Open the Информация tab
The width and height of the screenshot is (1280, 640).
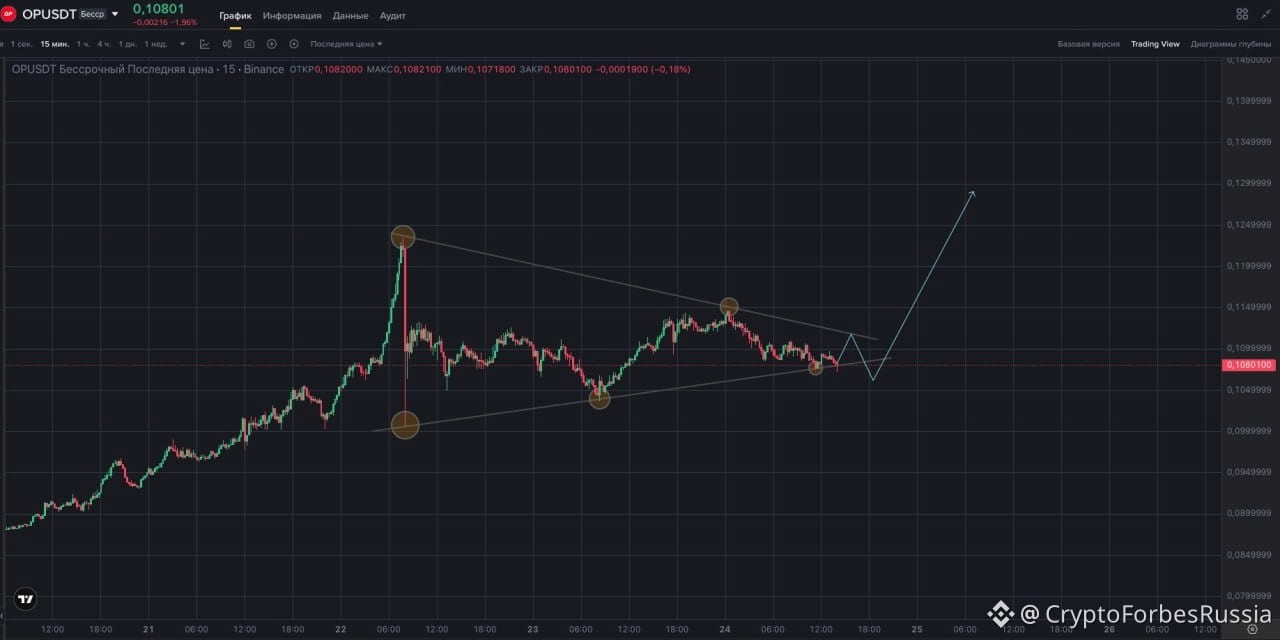tap(292, 16)
